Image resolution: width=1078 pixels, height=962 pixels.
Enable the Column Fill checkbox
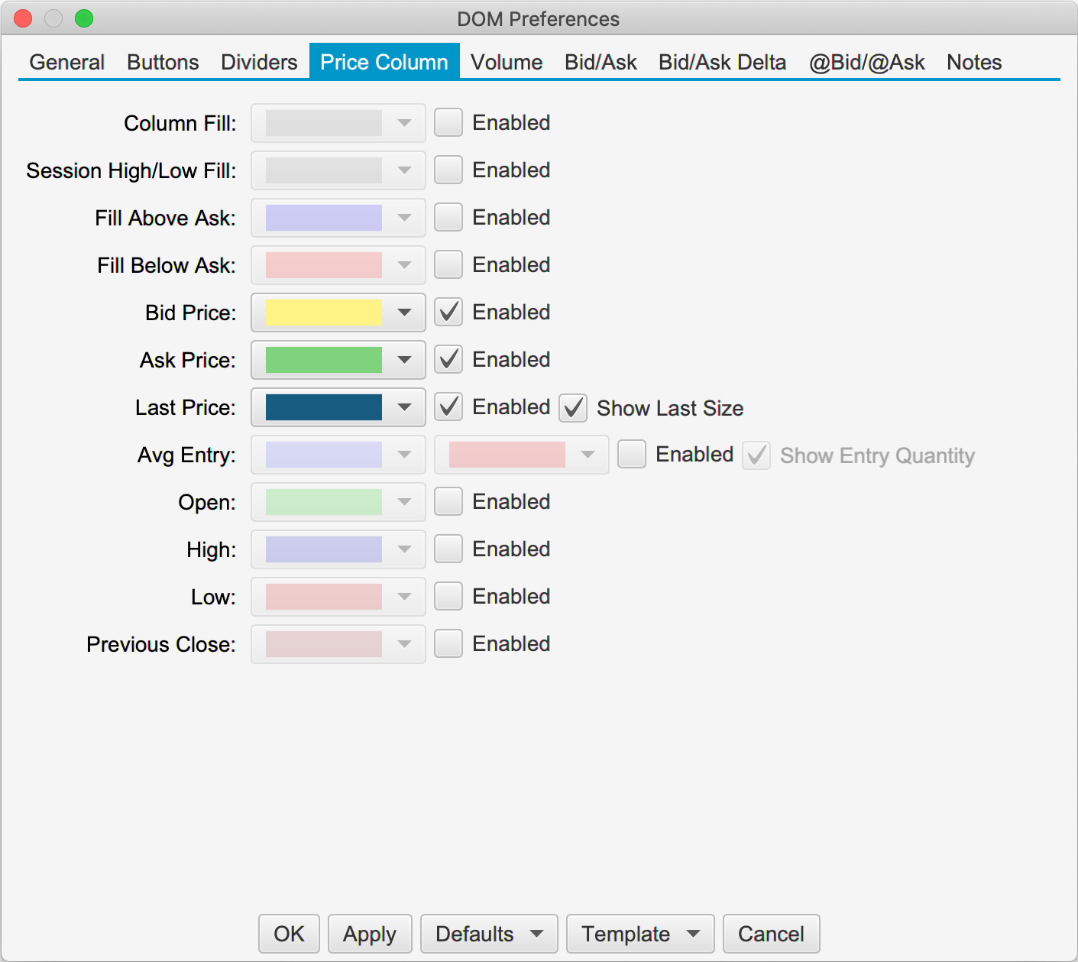[449, 123]
